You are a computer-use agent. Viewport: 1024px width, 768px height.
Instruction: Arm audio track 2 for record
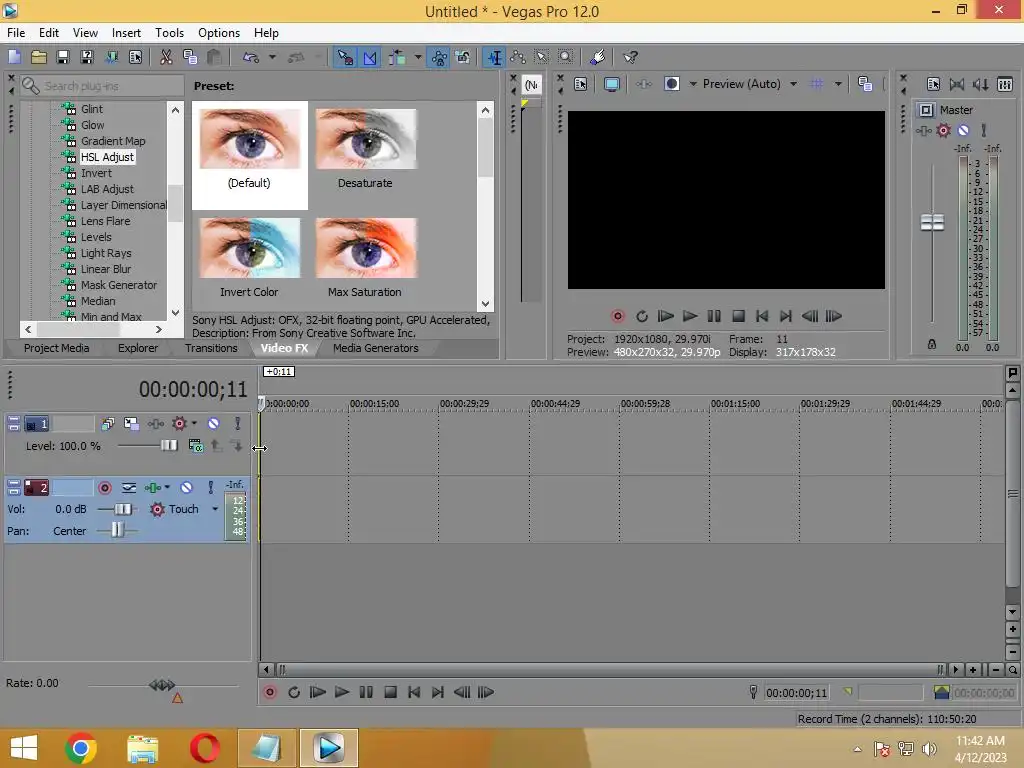[x=104, y=488]
